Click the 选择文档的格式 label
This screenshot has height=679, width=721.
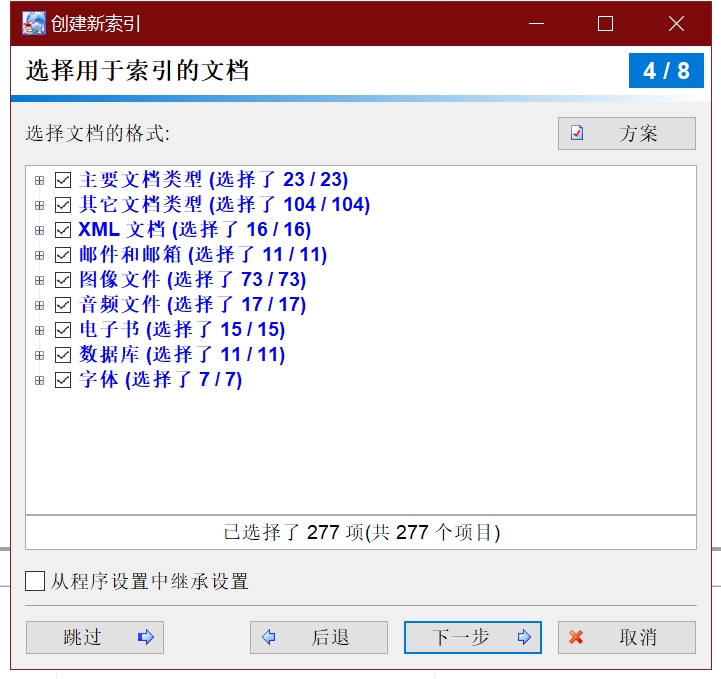click(x=97, y=133)
